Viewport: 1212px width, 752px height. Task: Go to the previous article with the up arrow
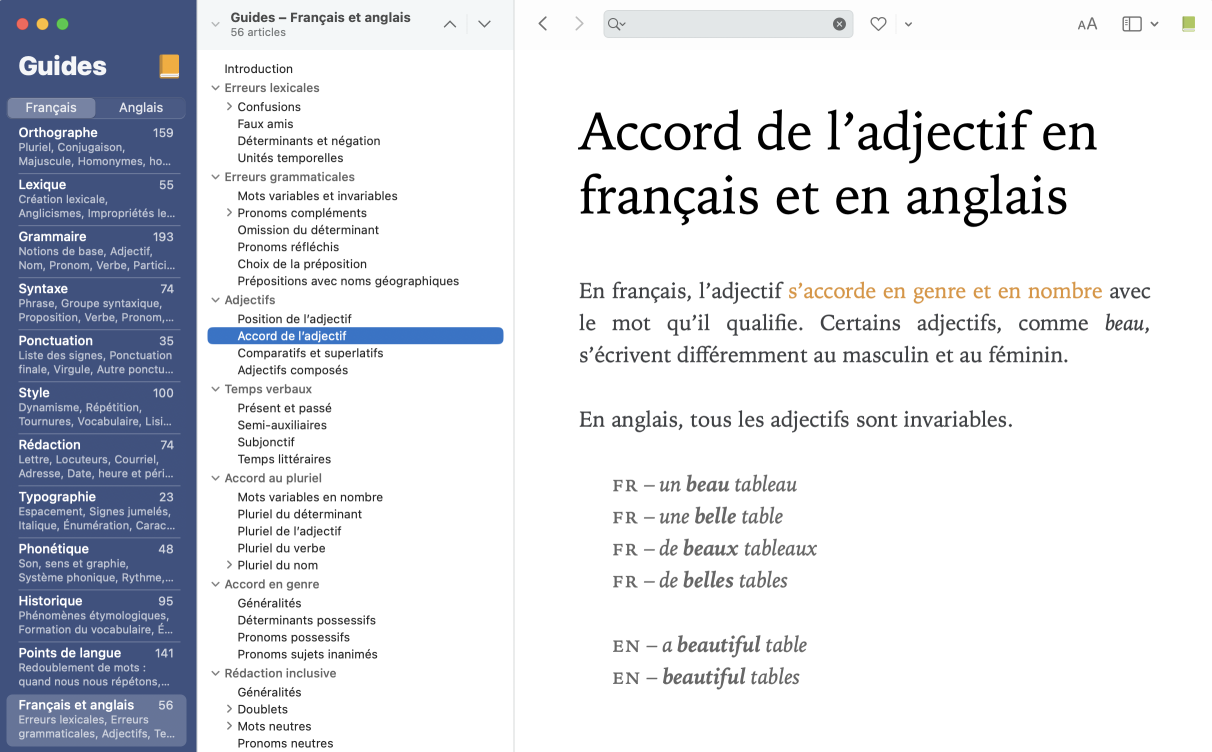point(449,23)
